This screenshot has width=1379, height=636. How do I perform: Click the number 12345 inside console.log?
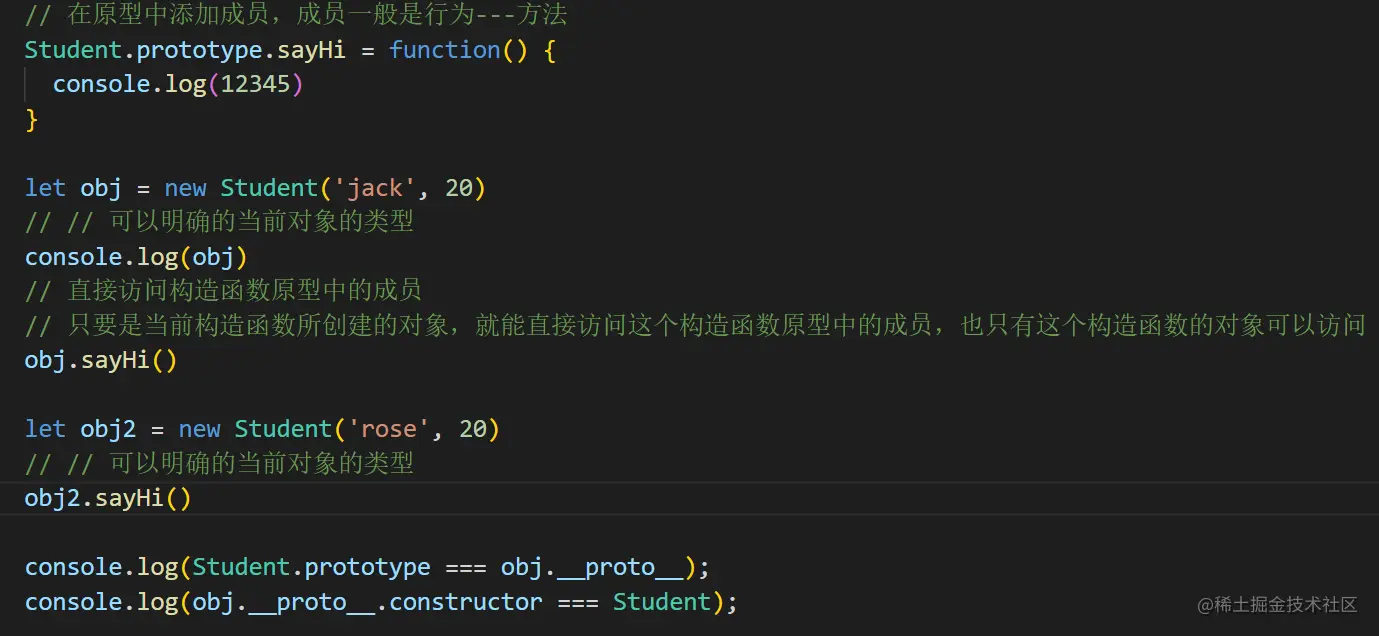[x=255, y=84]
